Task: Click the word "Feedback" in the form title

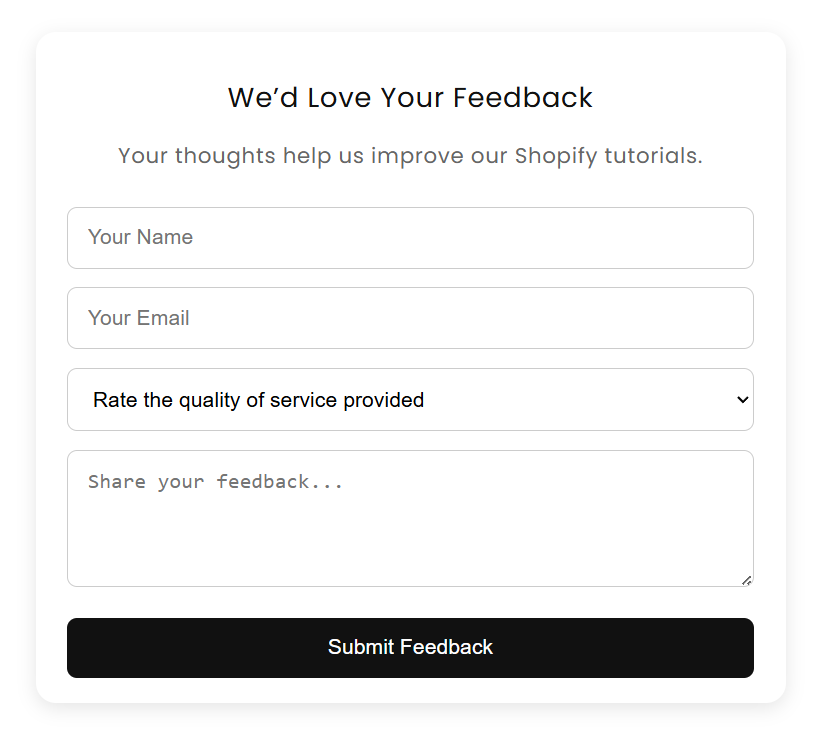Action: (523, 98)
